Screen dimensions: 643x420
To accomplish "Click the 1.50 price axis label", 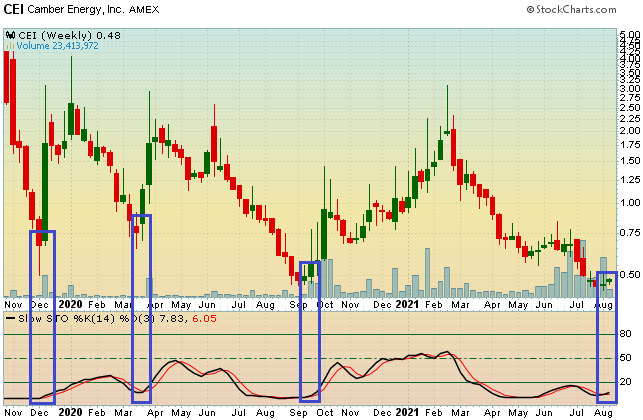I will pos(630,161).
